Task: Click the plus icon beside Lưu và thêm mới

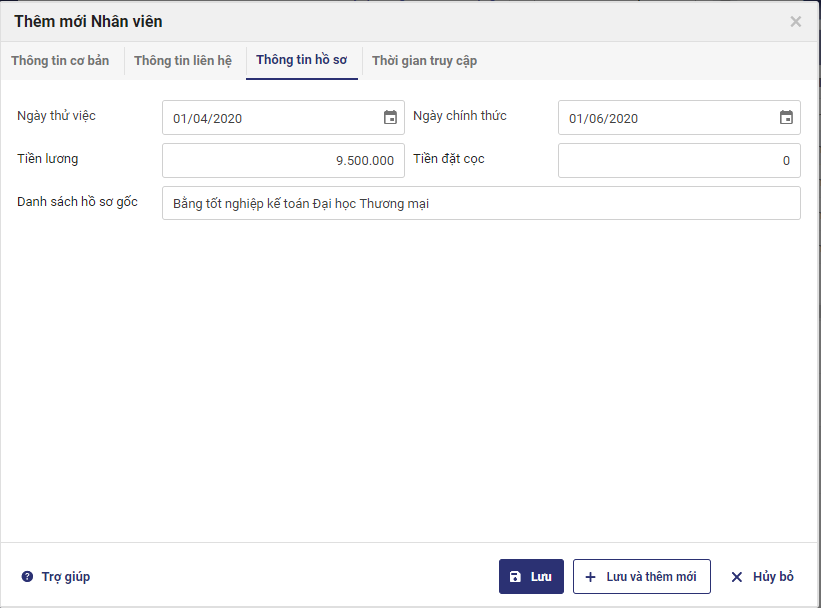Action: pyautogui.click(x=590, y=577)
